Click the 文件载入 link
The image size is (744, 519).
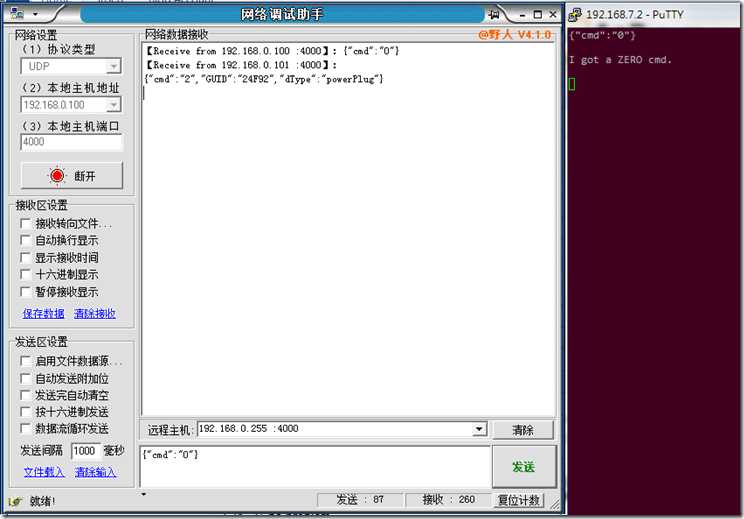click(44, 472)
